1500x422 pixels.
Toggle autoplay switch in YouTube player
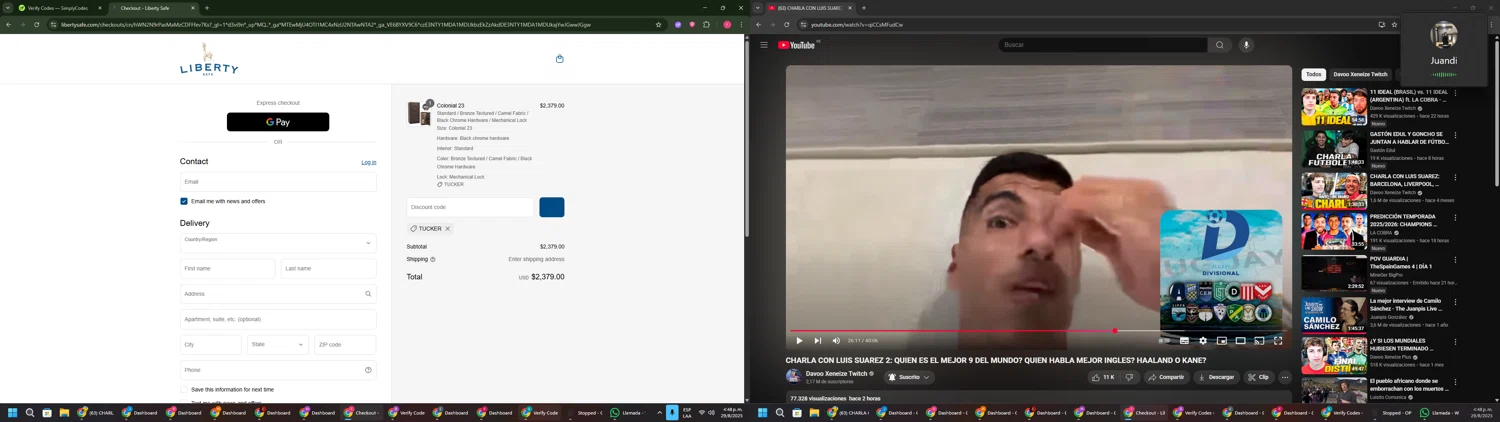coord(1164,341)
